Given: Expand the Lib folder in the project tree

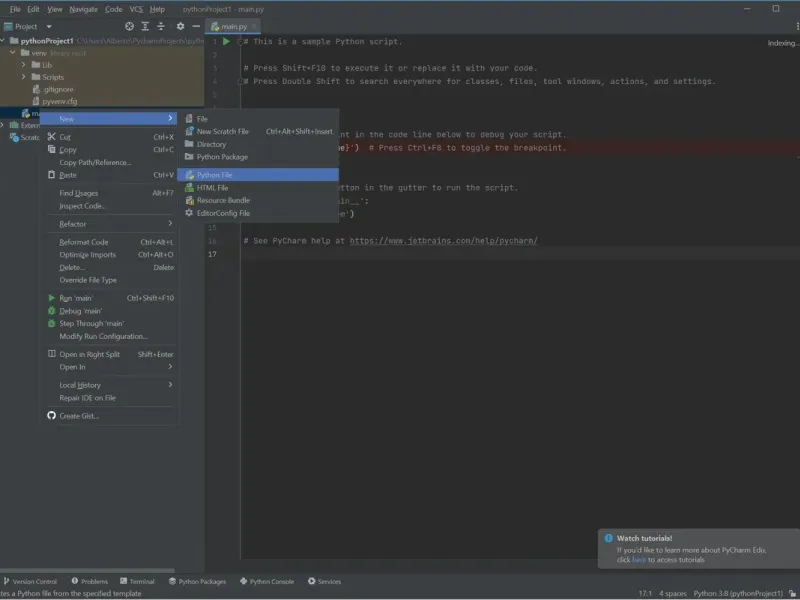Looking at the screenshot, I should coord(24,65).
